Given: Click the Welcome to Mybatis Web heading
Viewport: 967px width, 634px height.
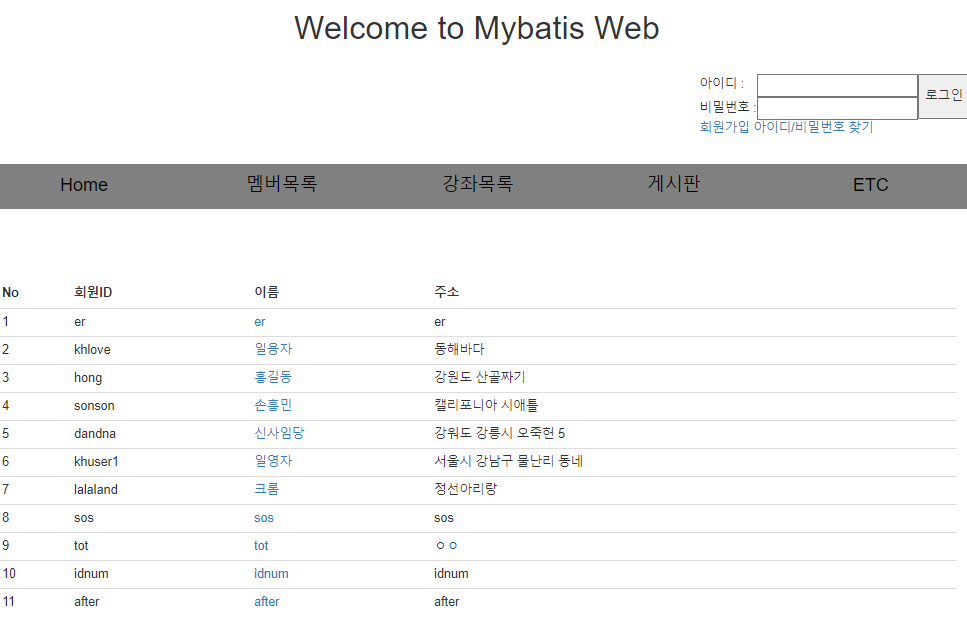Looking at the screenshot, I should click(x=477, y=28).
